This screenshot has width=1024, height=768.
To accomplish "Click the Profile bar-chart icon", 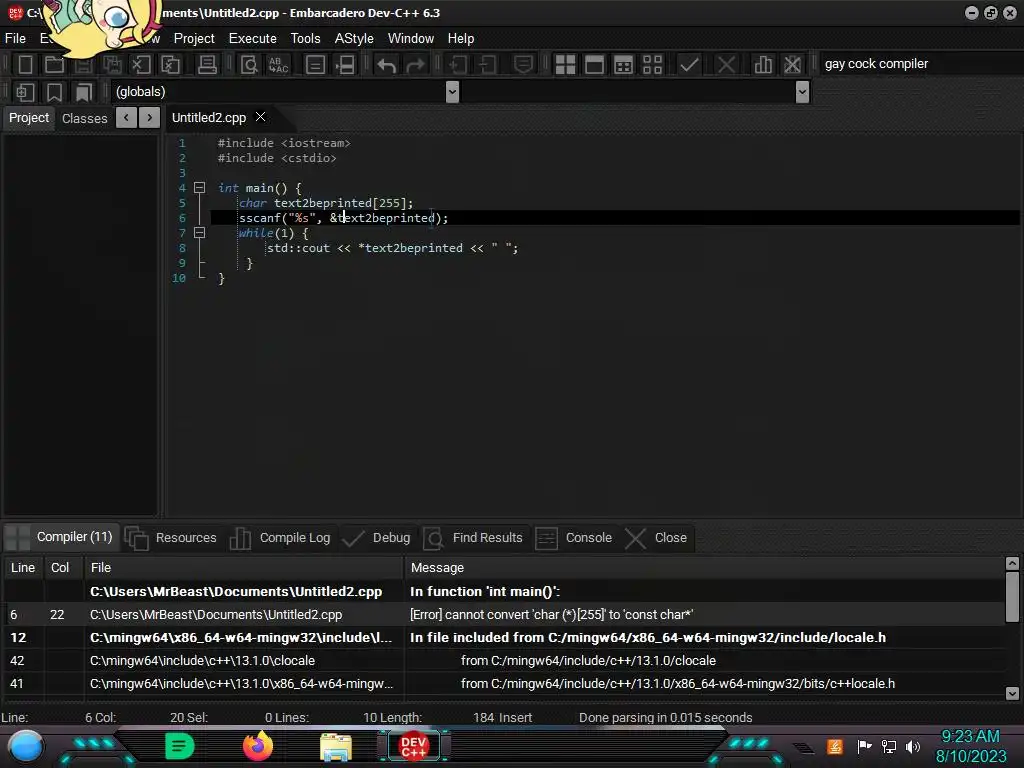I will 763,64.
